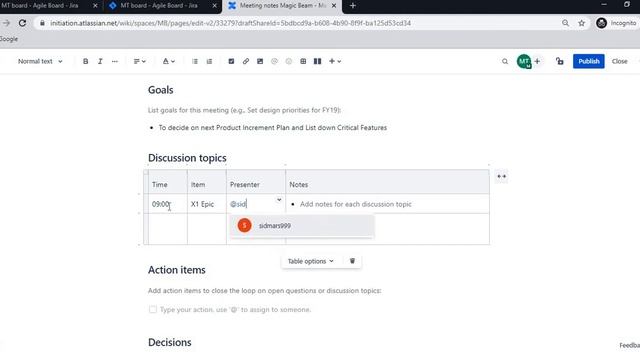The width and height of the screenshot is (640, 360).
Task: Toggle italic formatting
Action: coord(100,61)
